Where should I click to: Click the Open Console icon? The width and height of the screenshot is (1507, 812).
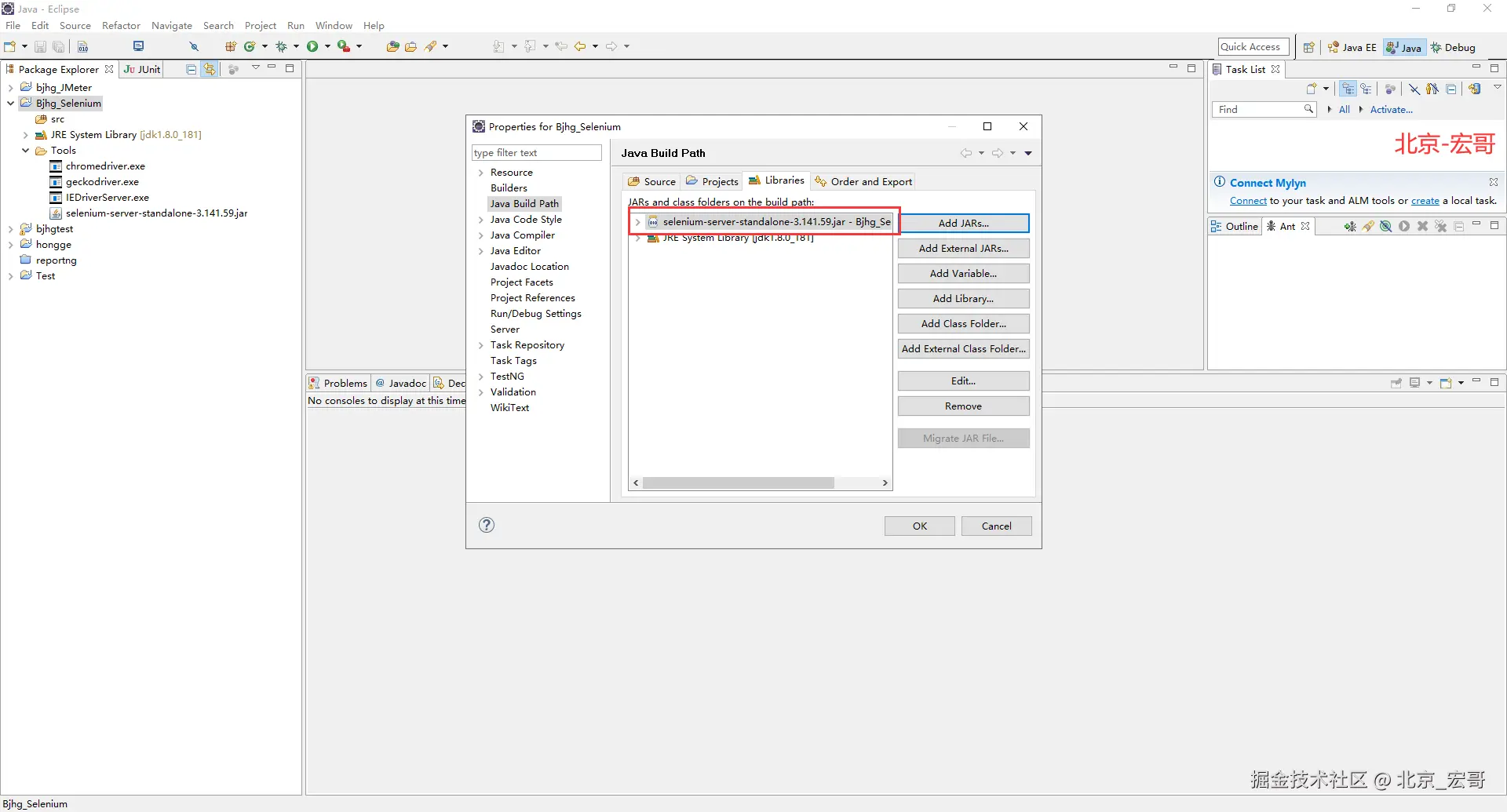tap(1446, 383)
